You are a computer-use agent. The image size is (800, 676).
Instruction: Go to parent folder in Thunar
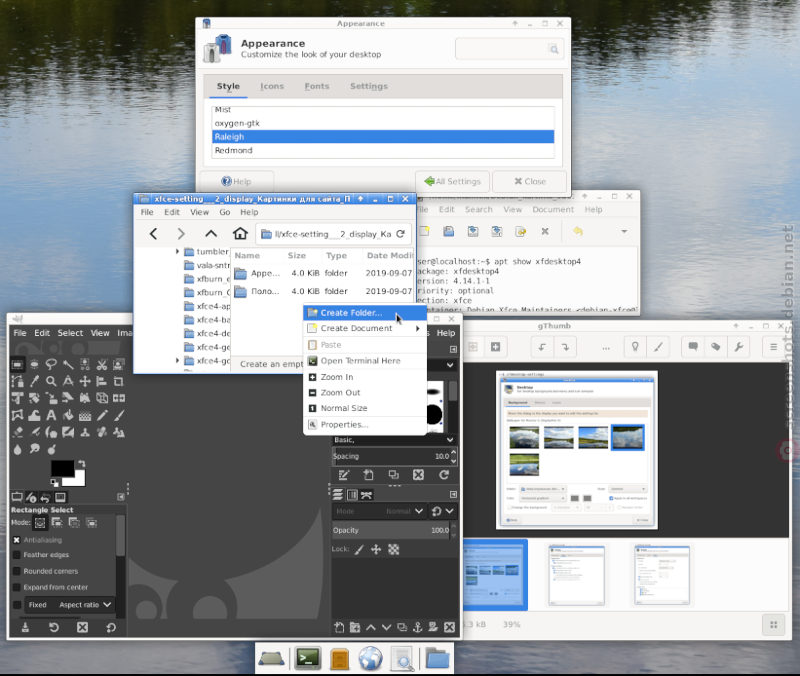click(x=211, y=234)
